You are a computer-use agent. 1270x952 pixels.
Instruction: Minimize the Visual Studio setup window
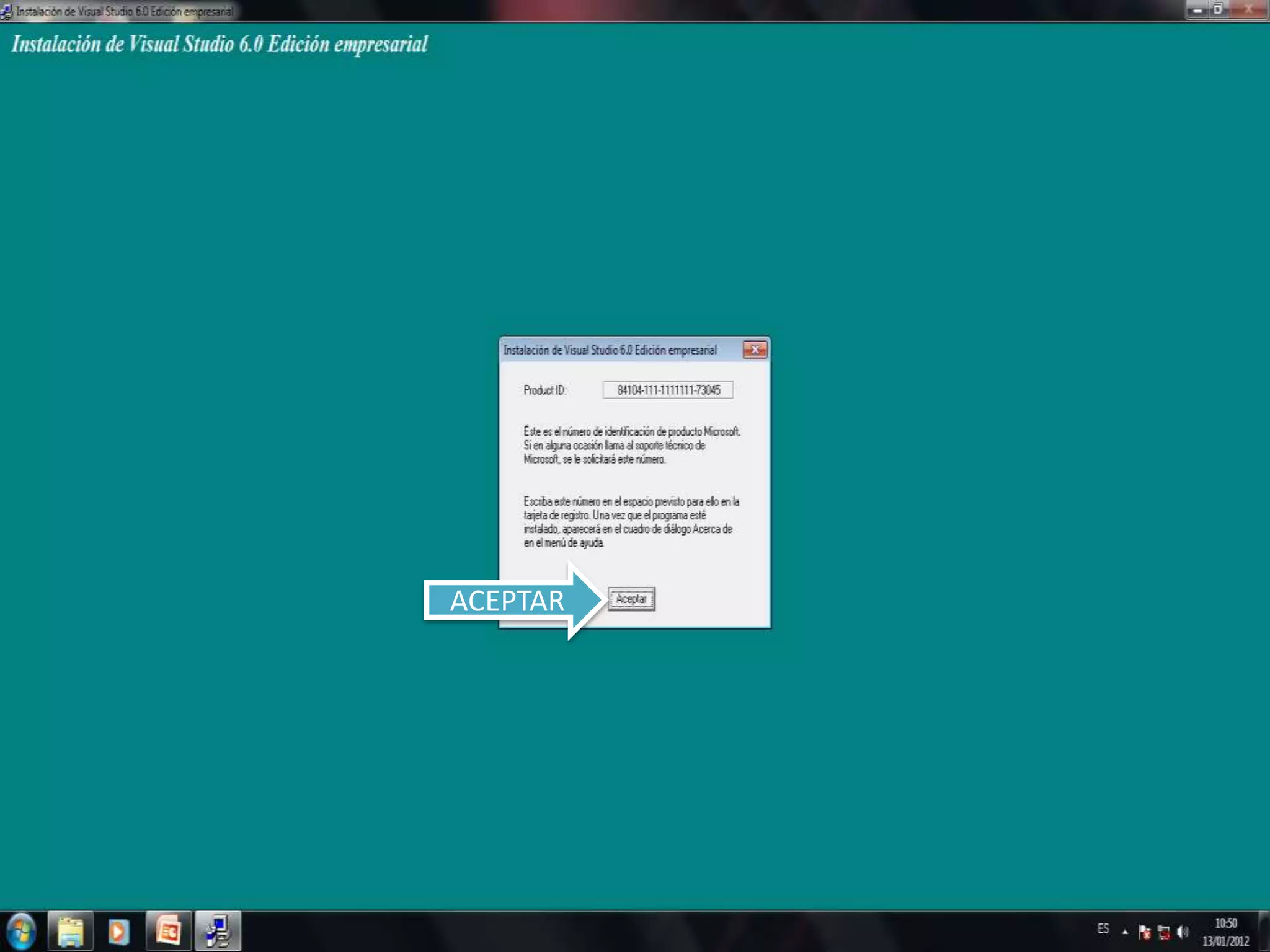1197,10
